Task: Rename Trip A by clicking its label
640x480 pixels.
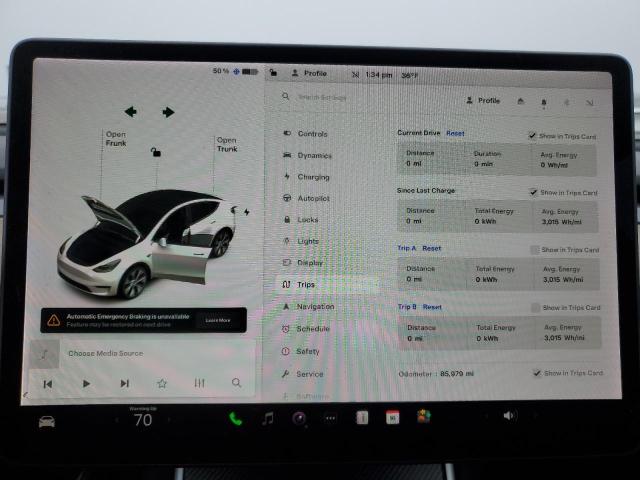Action: click(x=407, y=248)
